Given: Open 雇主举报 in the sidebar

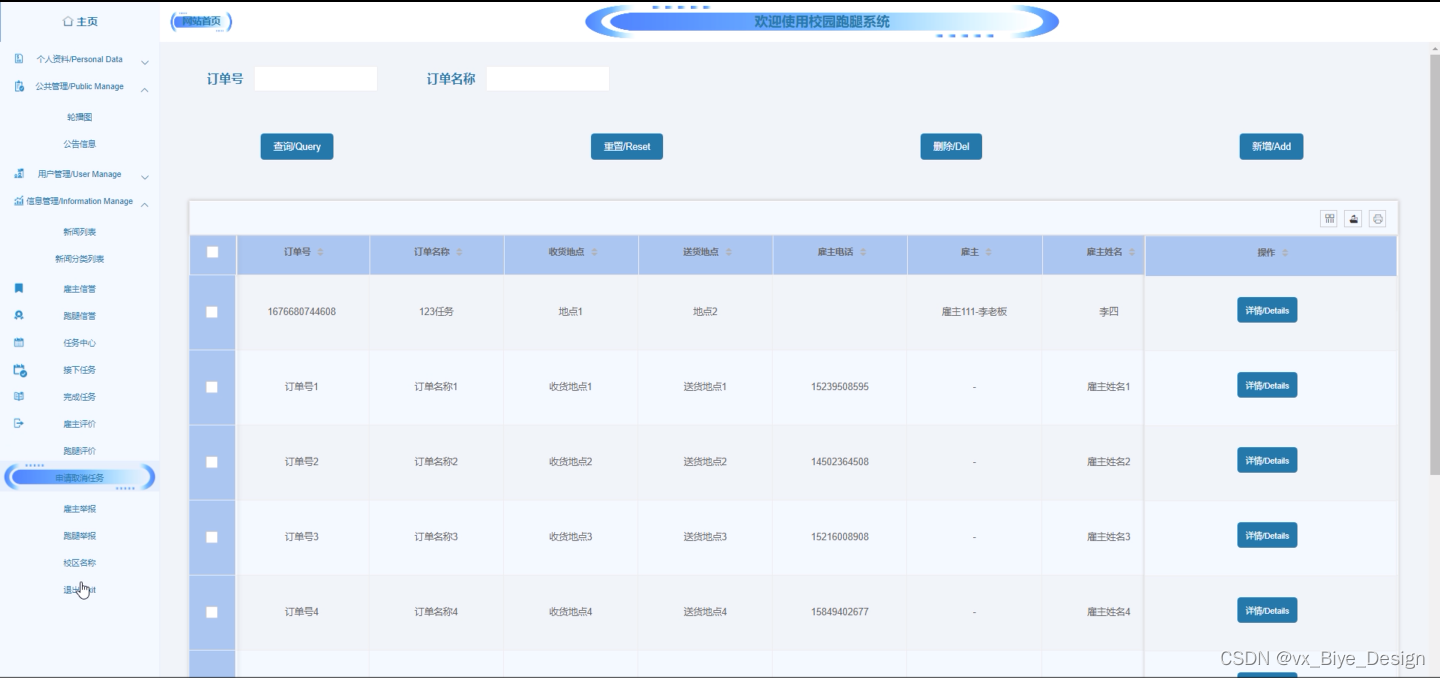Looking at the screenshot, I should click(x=80, y=509).
